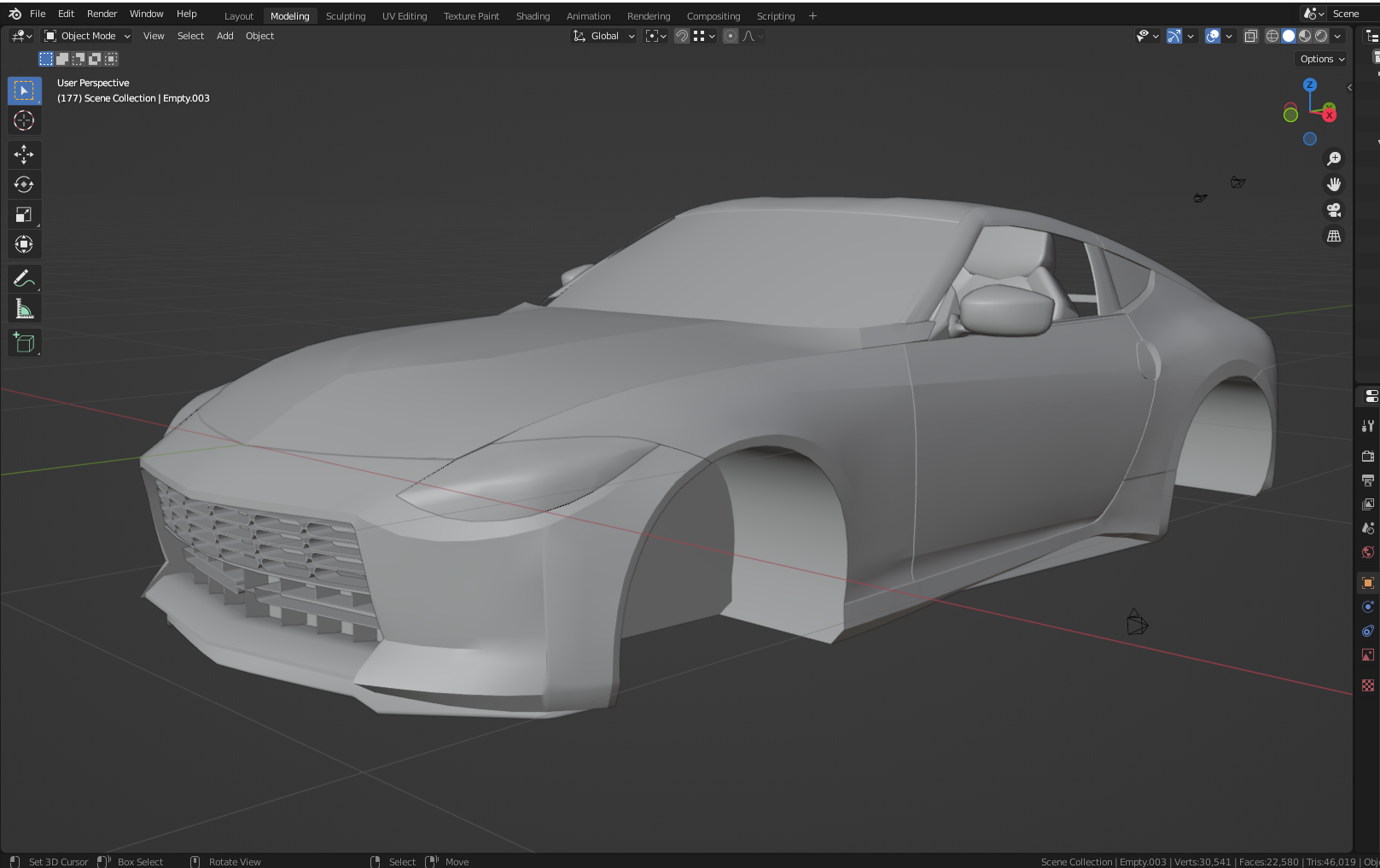Select the Select Box tool
This screenshot has width=1380, height=868.
(x=24, y=90)
